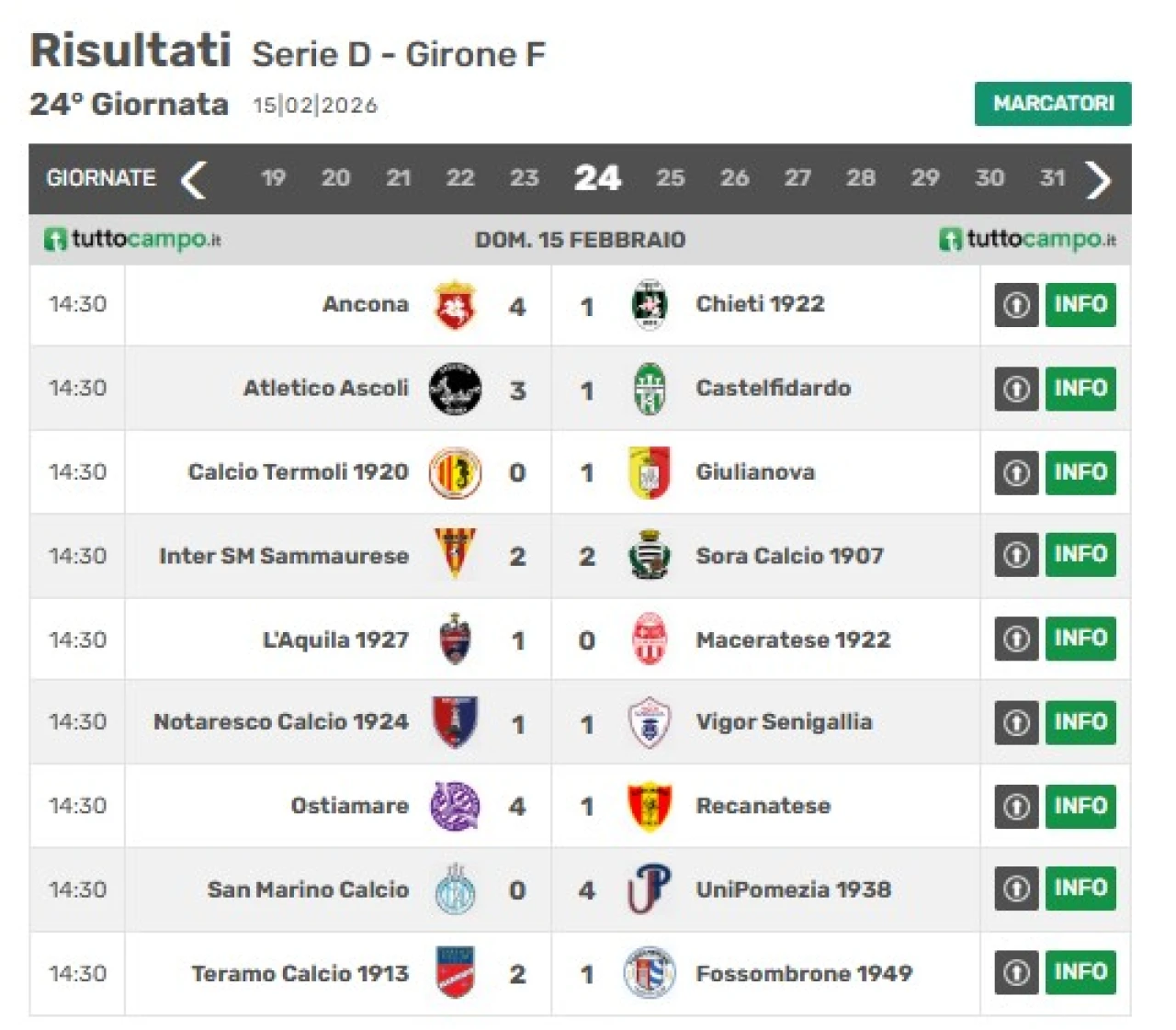Switch to giornata 23
This screenshot has width=1176, height=1030.
click(x=524, y=178)
